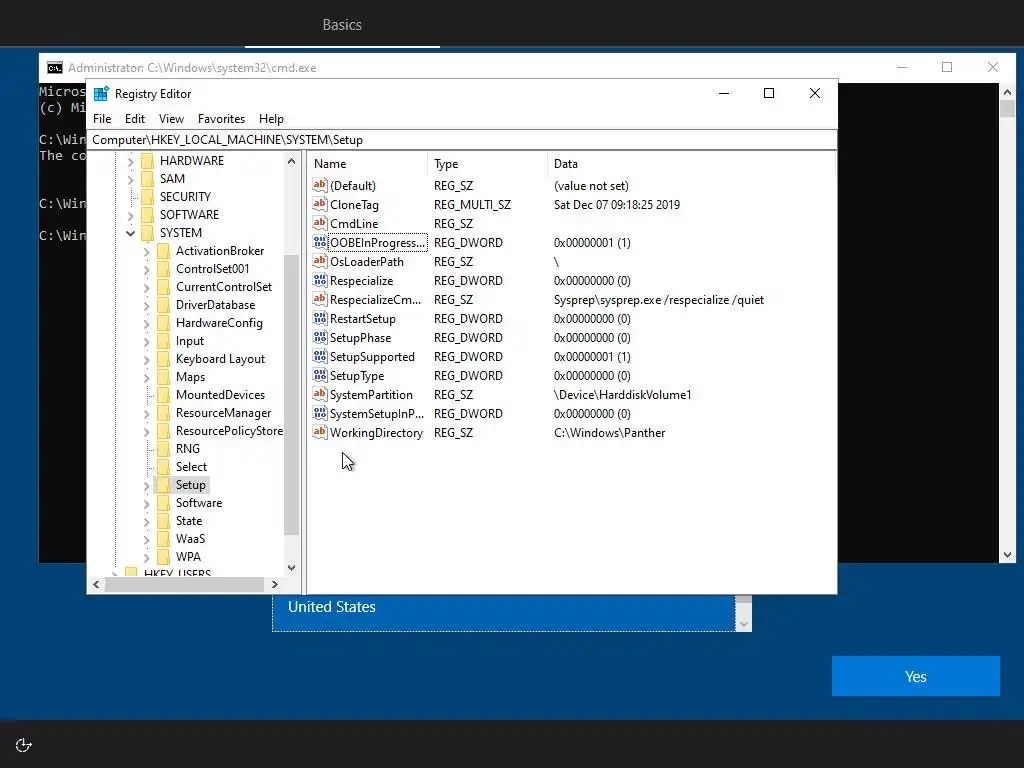Select the RespecializeCmdline value icon
Image resolution: width=1024 pixels, height=768 pixels.
[319, 299]
